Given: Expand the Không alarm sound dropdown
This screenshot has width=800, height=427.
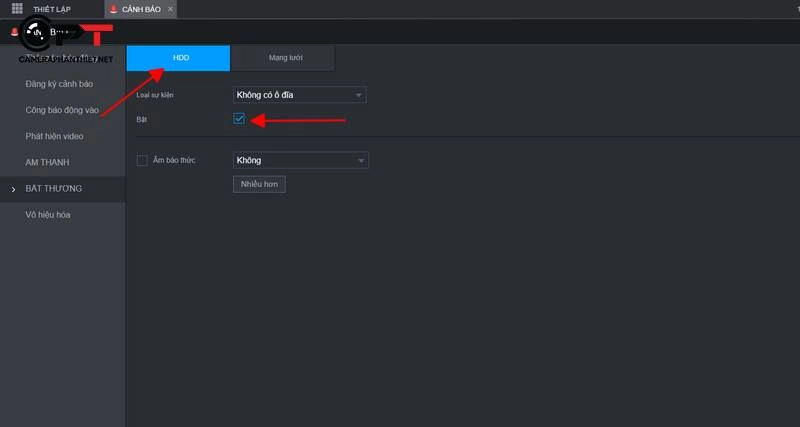Looking at the screenshot, I should click(x=300, y=160).
